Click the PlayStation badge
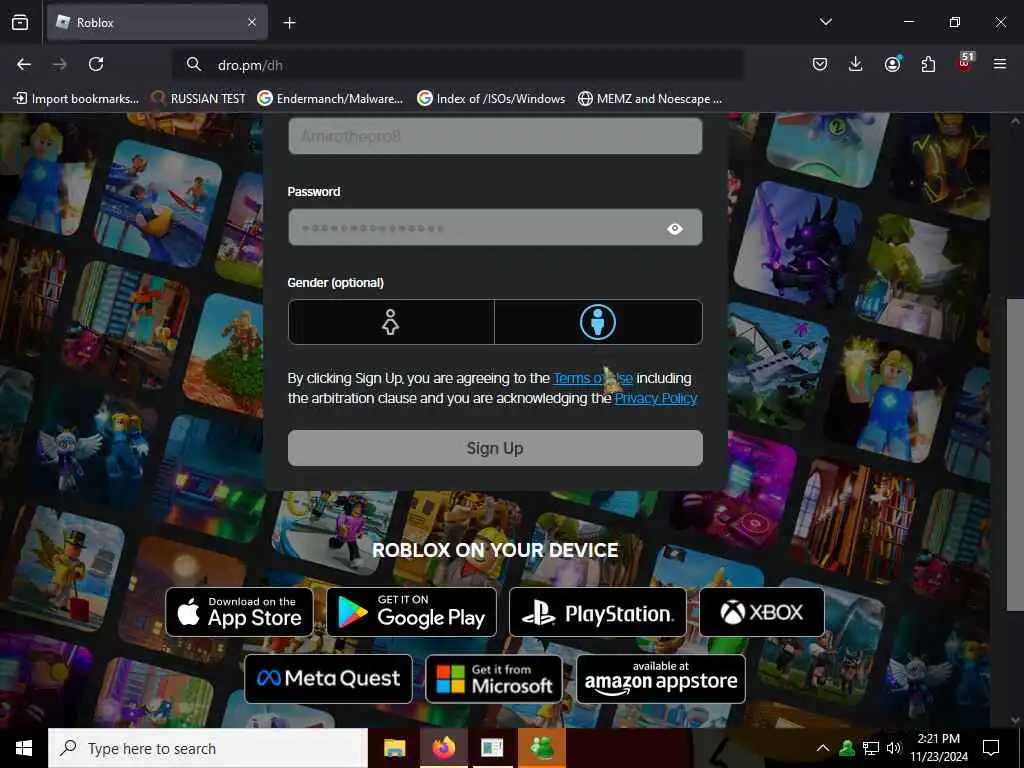Image resolution: width=1024 pixels, height=768 pixels. tap(598, 612)
